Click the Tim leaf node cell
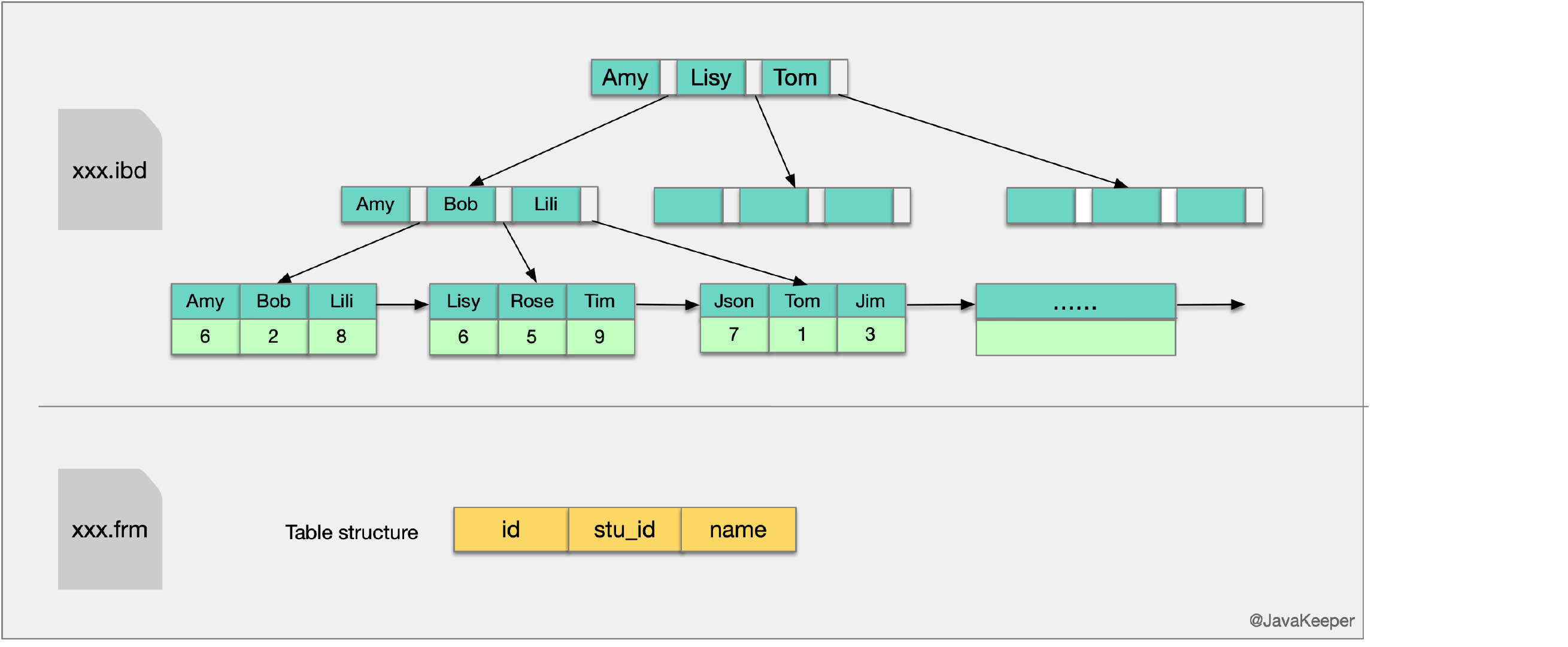This screenshot has width=1568, height=647. pos(599,301)
